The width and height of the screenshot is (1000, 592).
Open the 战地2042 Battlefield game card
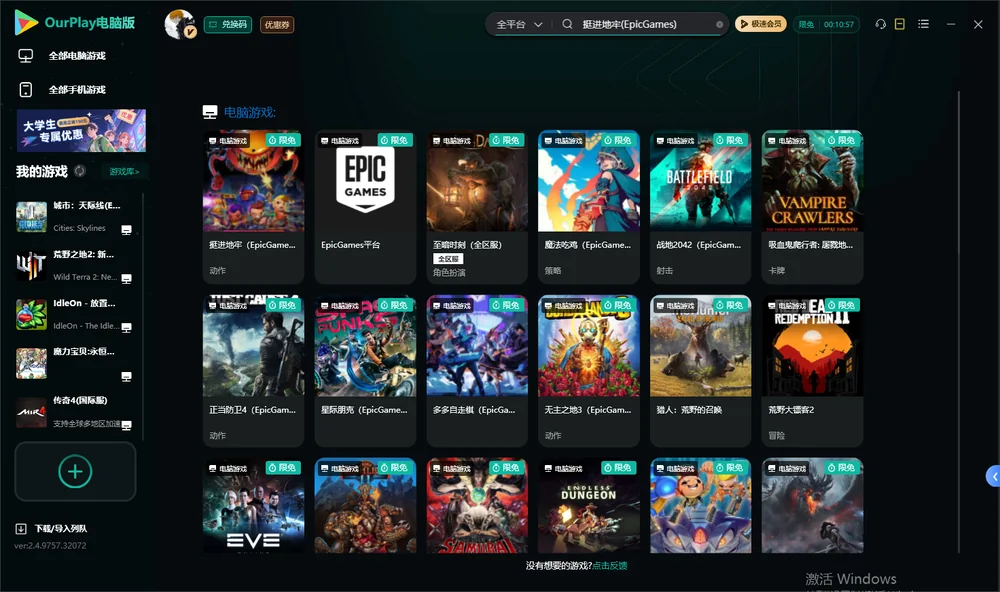(x=701, y=207)
